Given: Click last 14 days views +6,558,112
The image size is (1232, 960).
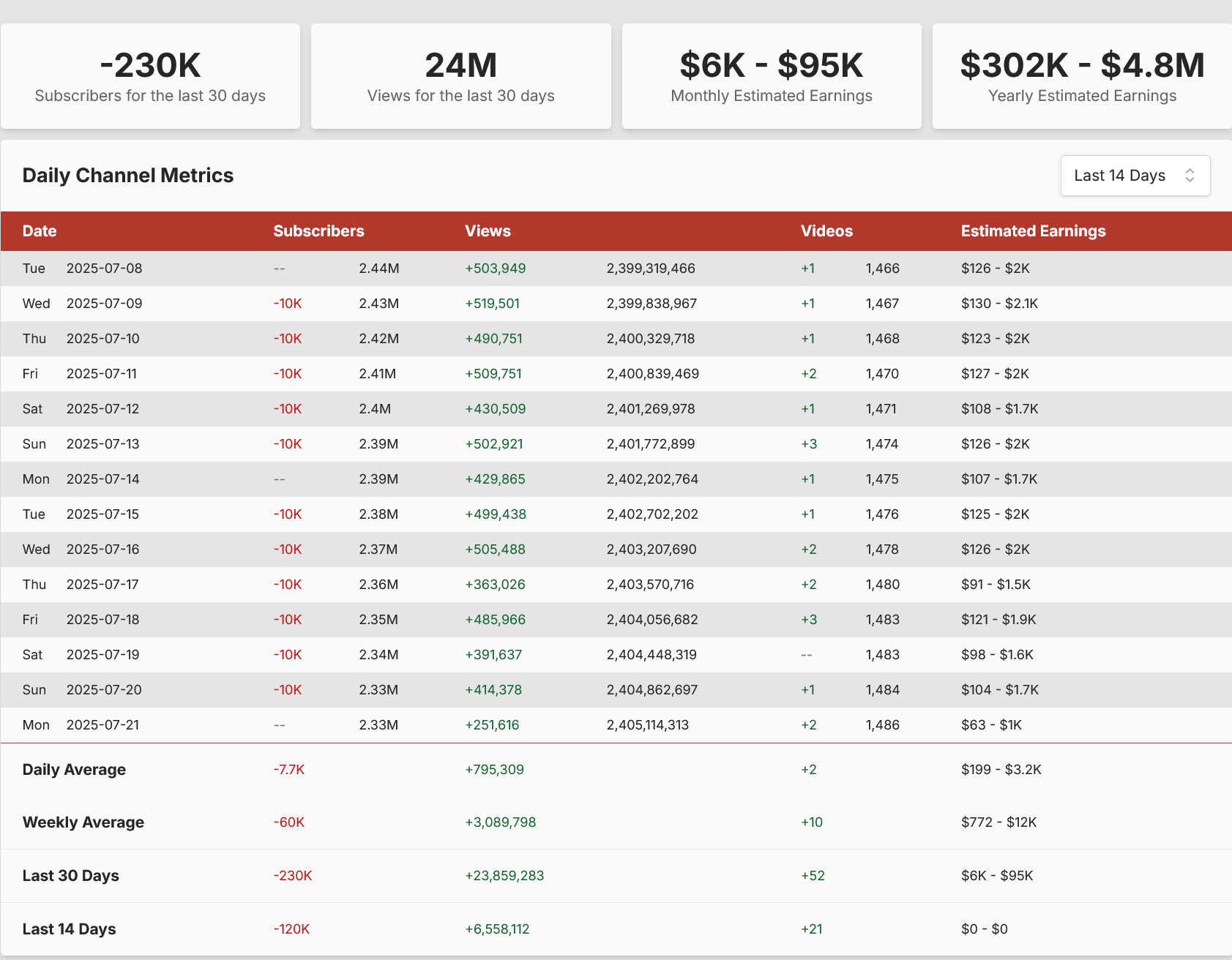Looking at the screenshot, I should pyautogui.click(x=497, y=929).
